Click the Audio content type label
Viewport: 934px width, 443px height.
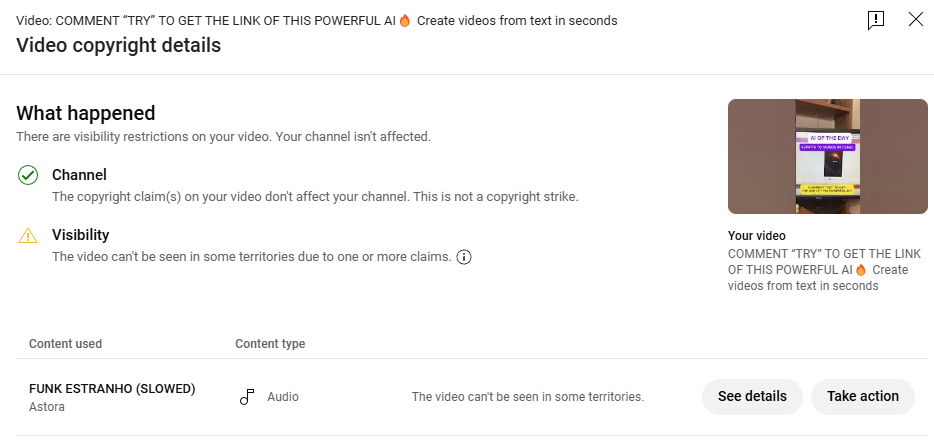coord(283,397)
